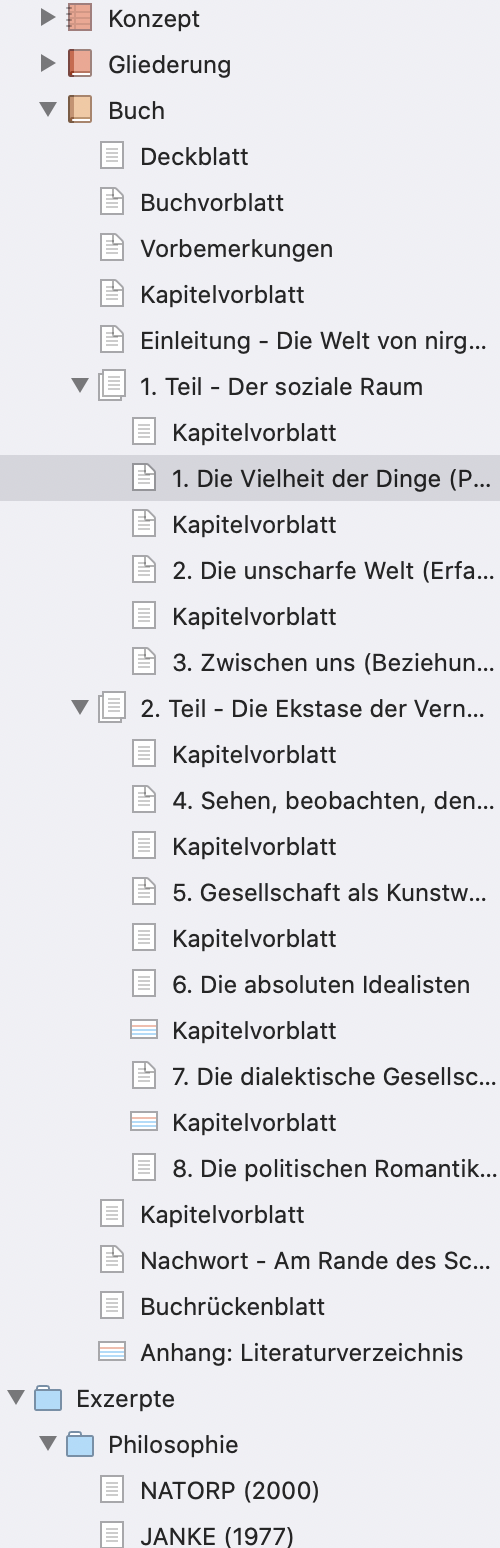Select the NATORP (2000) excerpt
Image resolution: width=500 pixels, height=1548 pixels.
click(230, 1490)
